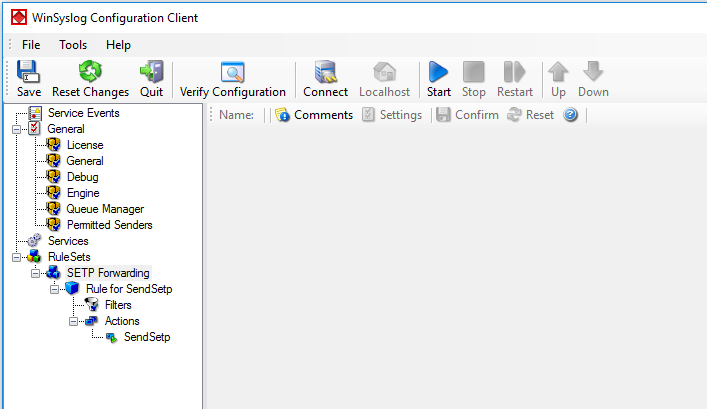The height and width of the screenshot is (409, 707).
Task: Collapse the RuleSets tree node
Action: [16, 257]
